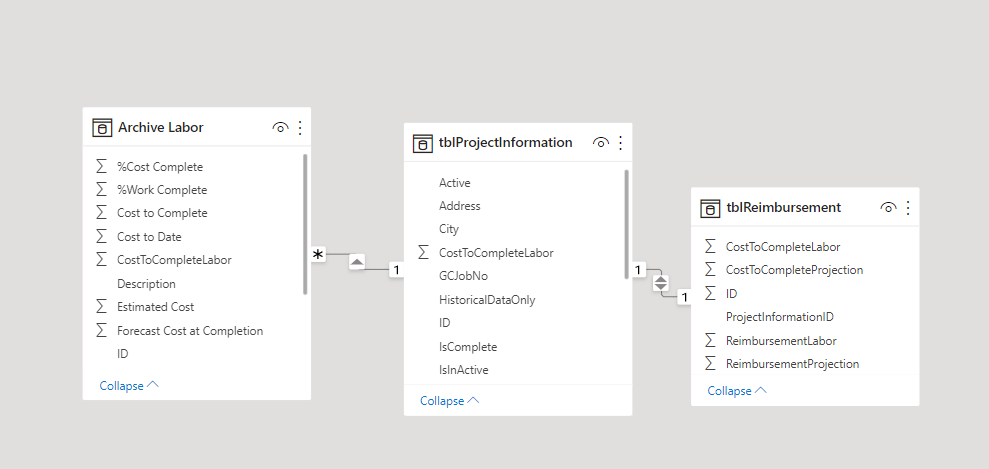Collapse the tblProjectInformation table
989x469 pixels.
tap(450, 401)
